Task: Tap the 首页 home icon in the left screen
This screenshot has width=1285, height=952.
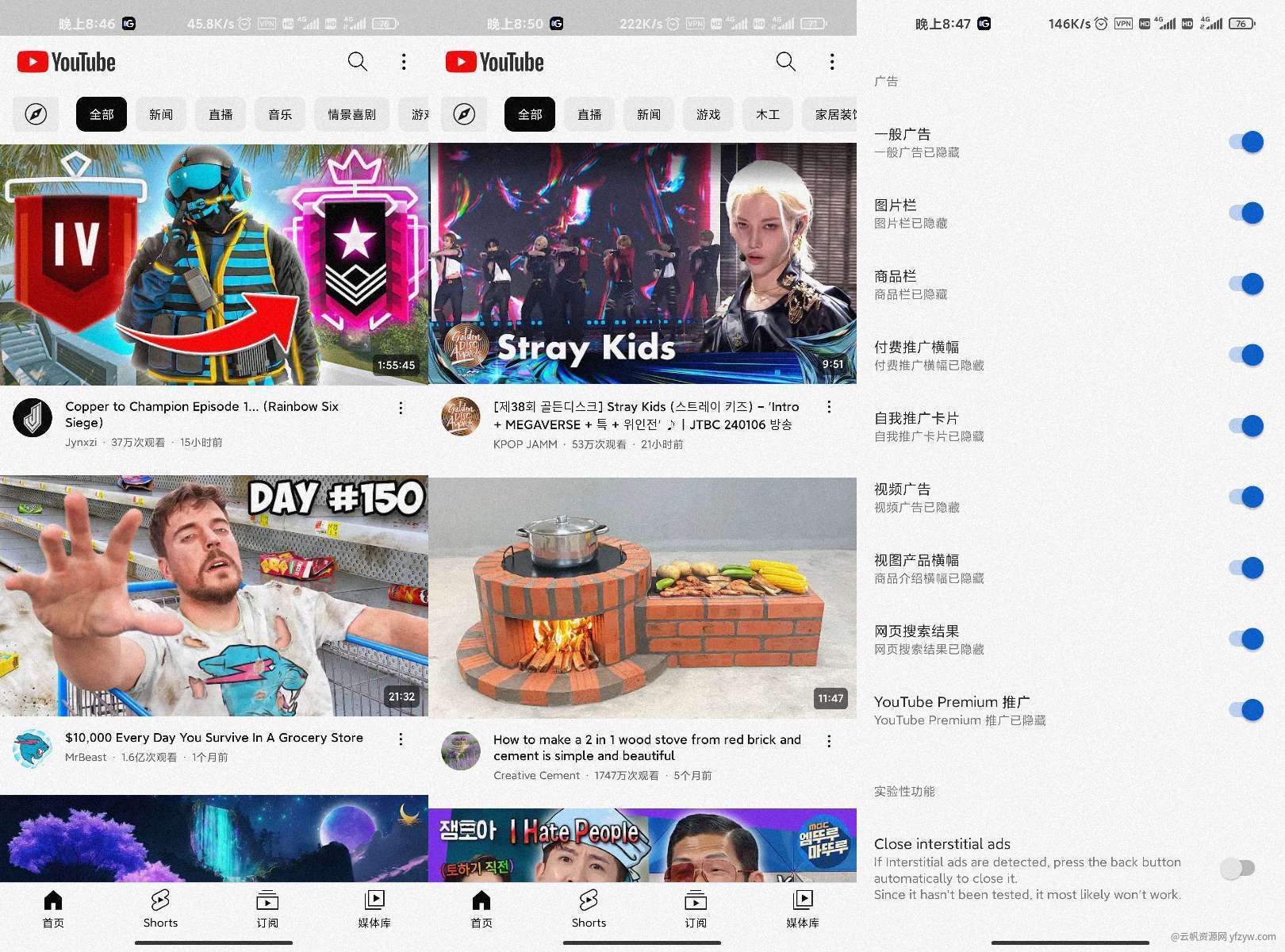Action: [x=53, y=909]
